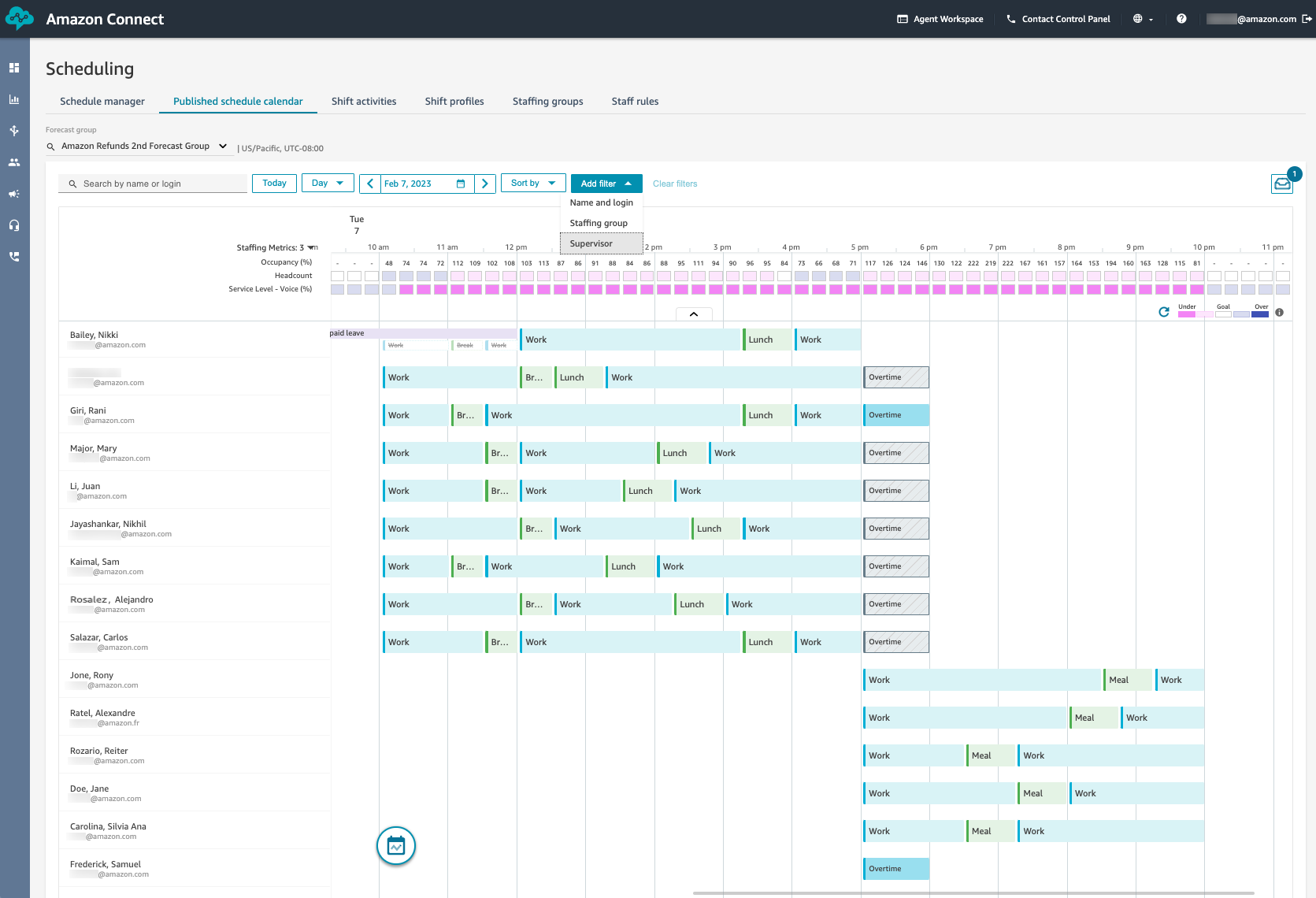The image size is (1316, 898).
Task: Open the Day view dropdown
Action: 328,184
